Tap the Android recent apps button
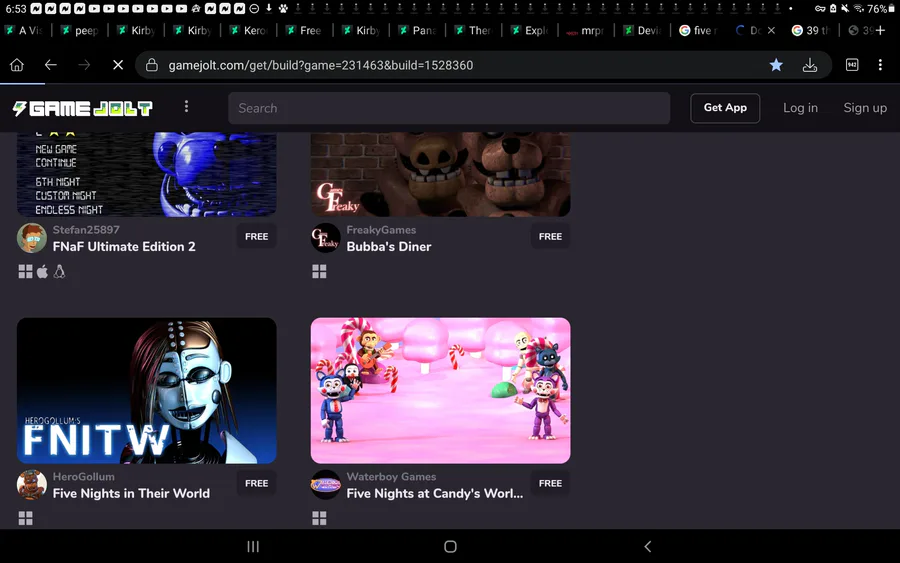900x563 pixels. [253, 546]
